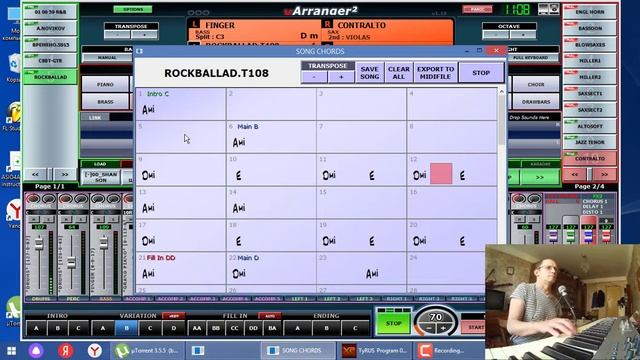Click the pink chord block in measure 12
The image size is (640, 360).
point(441,173)
